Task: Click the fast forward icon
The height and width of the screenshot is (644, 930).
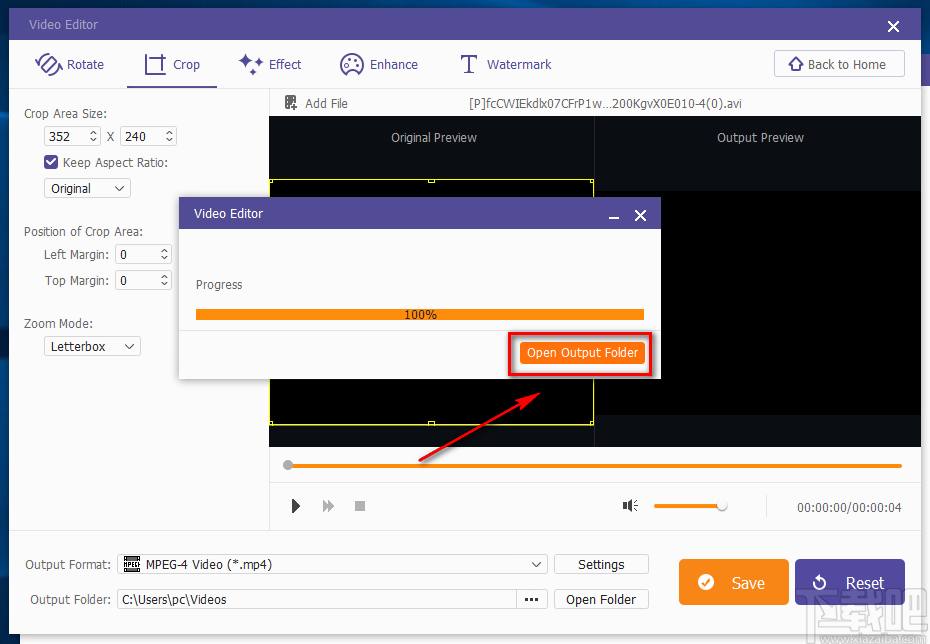Action: pyautogui.click(x=328, y=506)
